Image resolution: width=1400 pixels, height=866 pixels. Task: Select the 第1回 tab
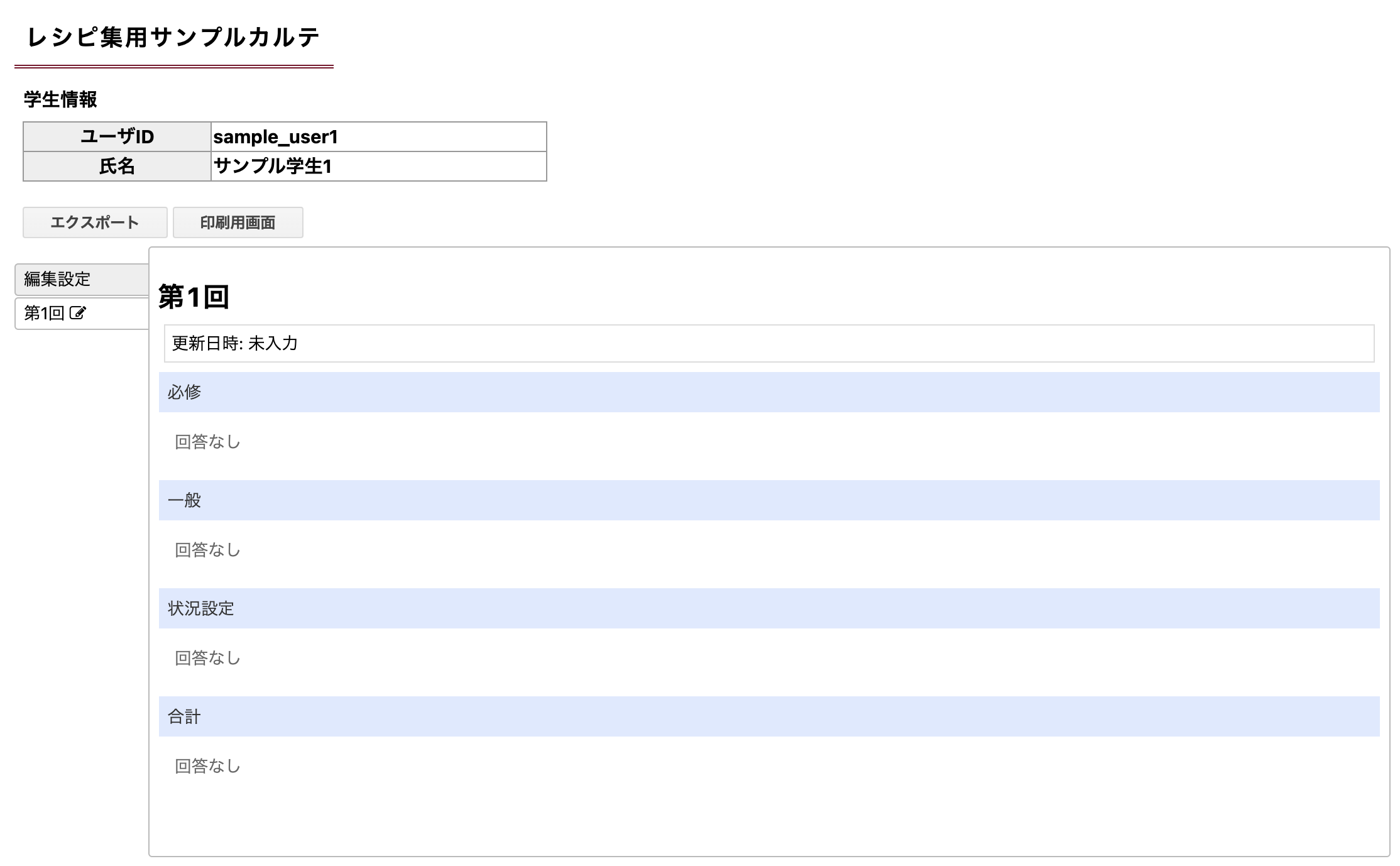[x=82, y=313]
